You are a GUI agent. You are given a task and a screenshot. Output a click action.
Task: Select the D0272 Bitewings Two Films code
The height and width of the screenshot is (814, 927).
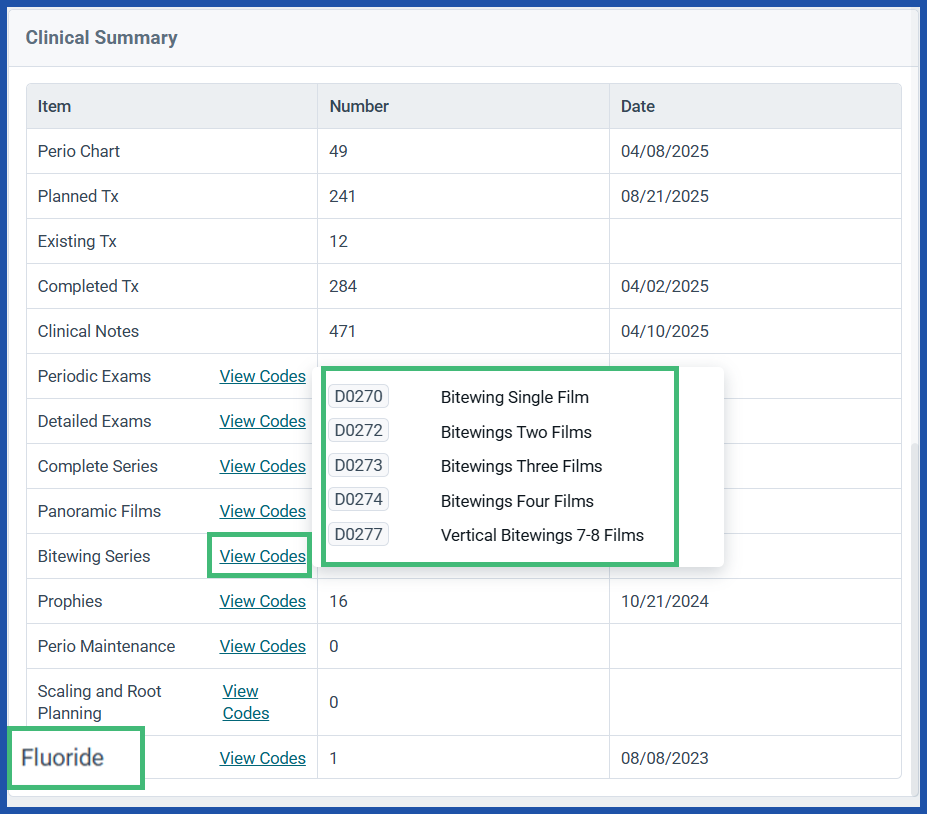click(358, 430)
